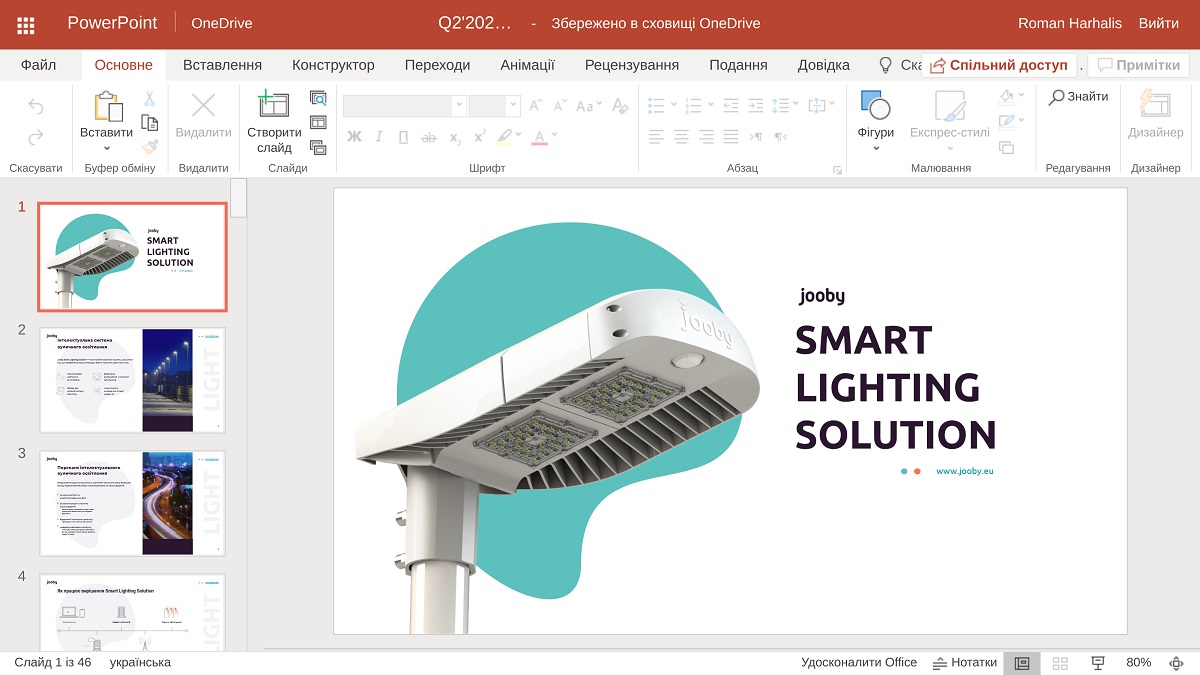
Task: Click the Copy icon
Action: click(149, 123)
